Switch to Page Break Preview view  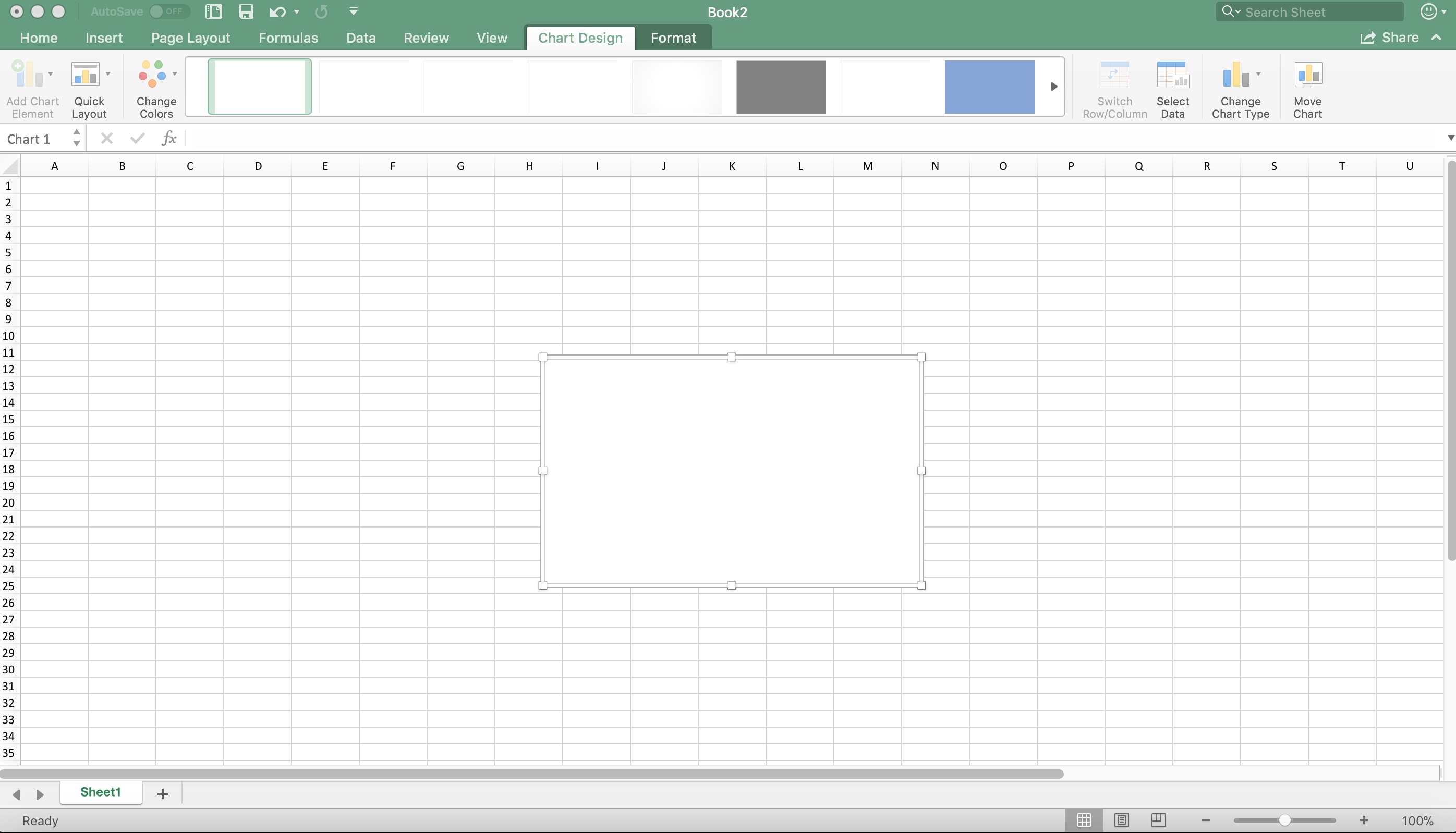click(1158, 820)
